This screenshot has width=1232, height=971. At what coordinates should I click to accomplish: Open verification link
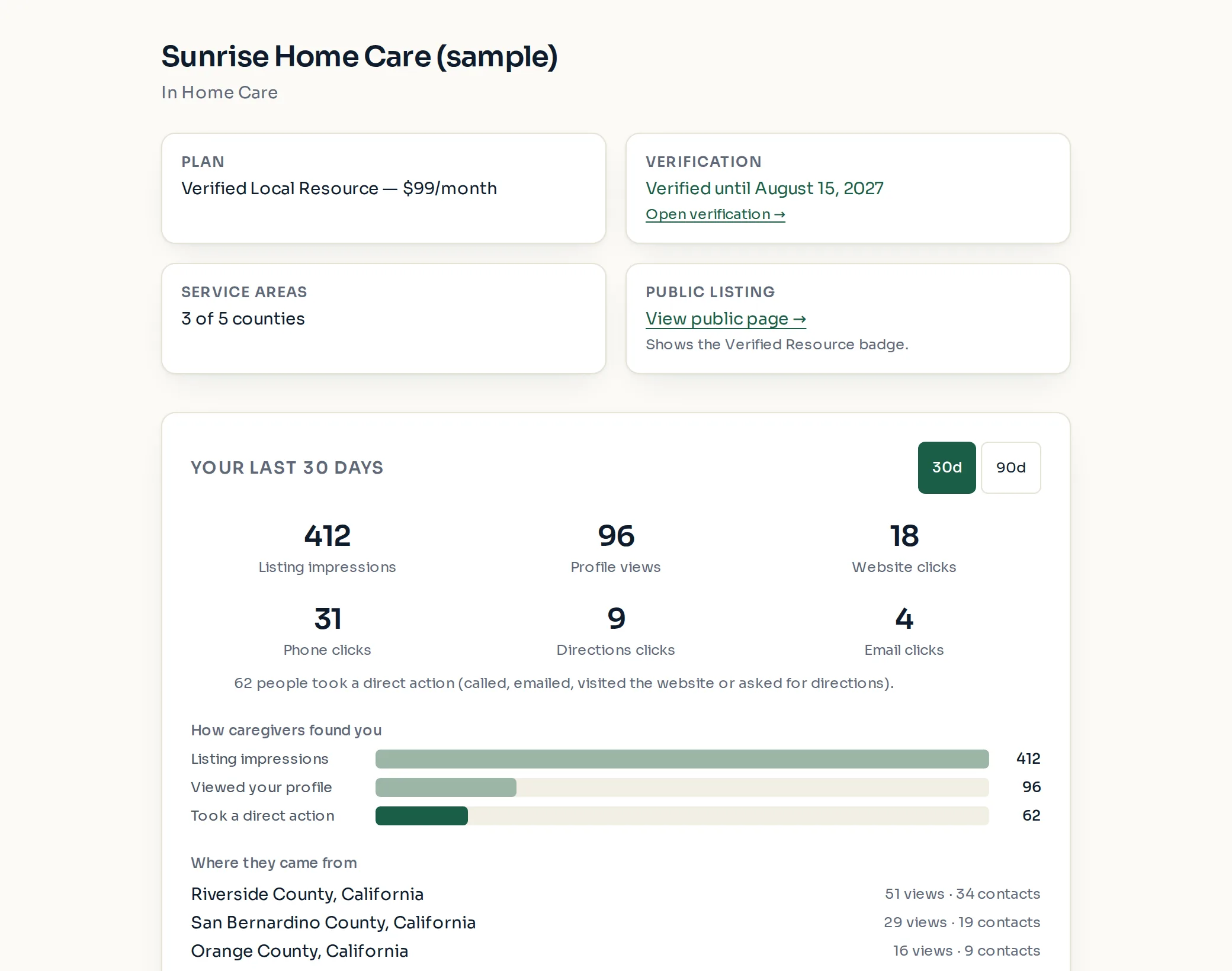[x=715, y=214]
